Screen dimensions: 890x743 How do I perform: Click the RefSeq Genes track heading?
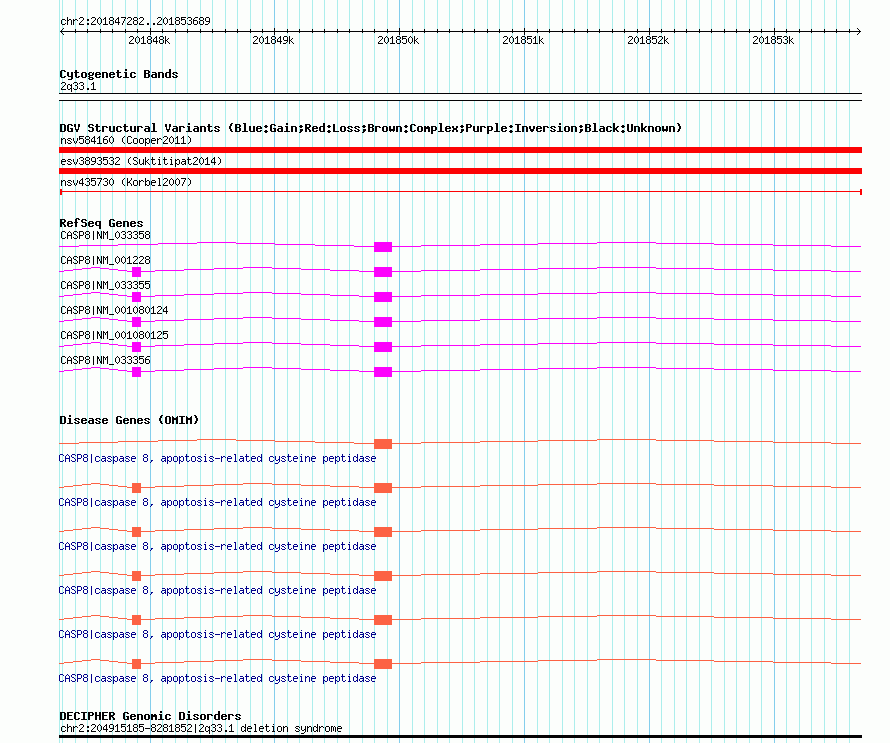pyautogui.click(x=101, y=223)
